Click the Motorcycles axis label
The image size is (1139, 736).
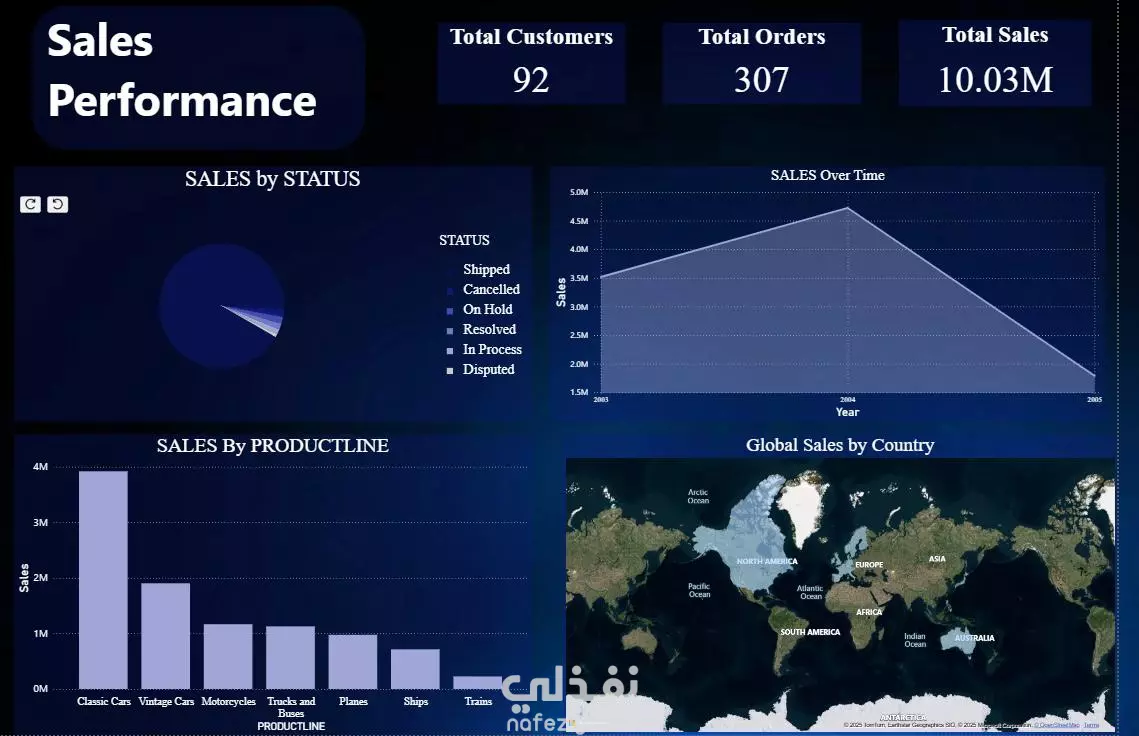point(228,701)
